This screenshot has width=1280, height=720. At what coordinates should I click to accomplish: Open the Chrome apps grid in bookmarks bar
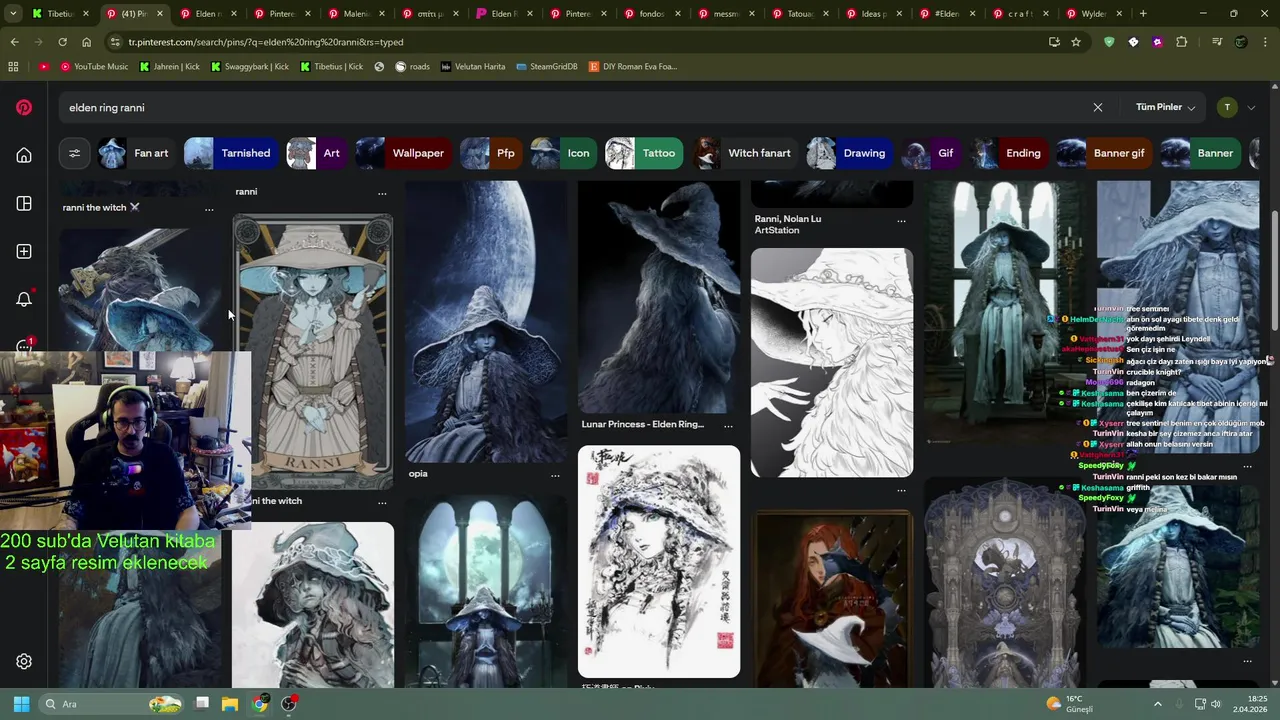(13, 66)
